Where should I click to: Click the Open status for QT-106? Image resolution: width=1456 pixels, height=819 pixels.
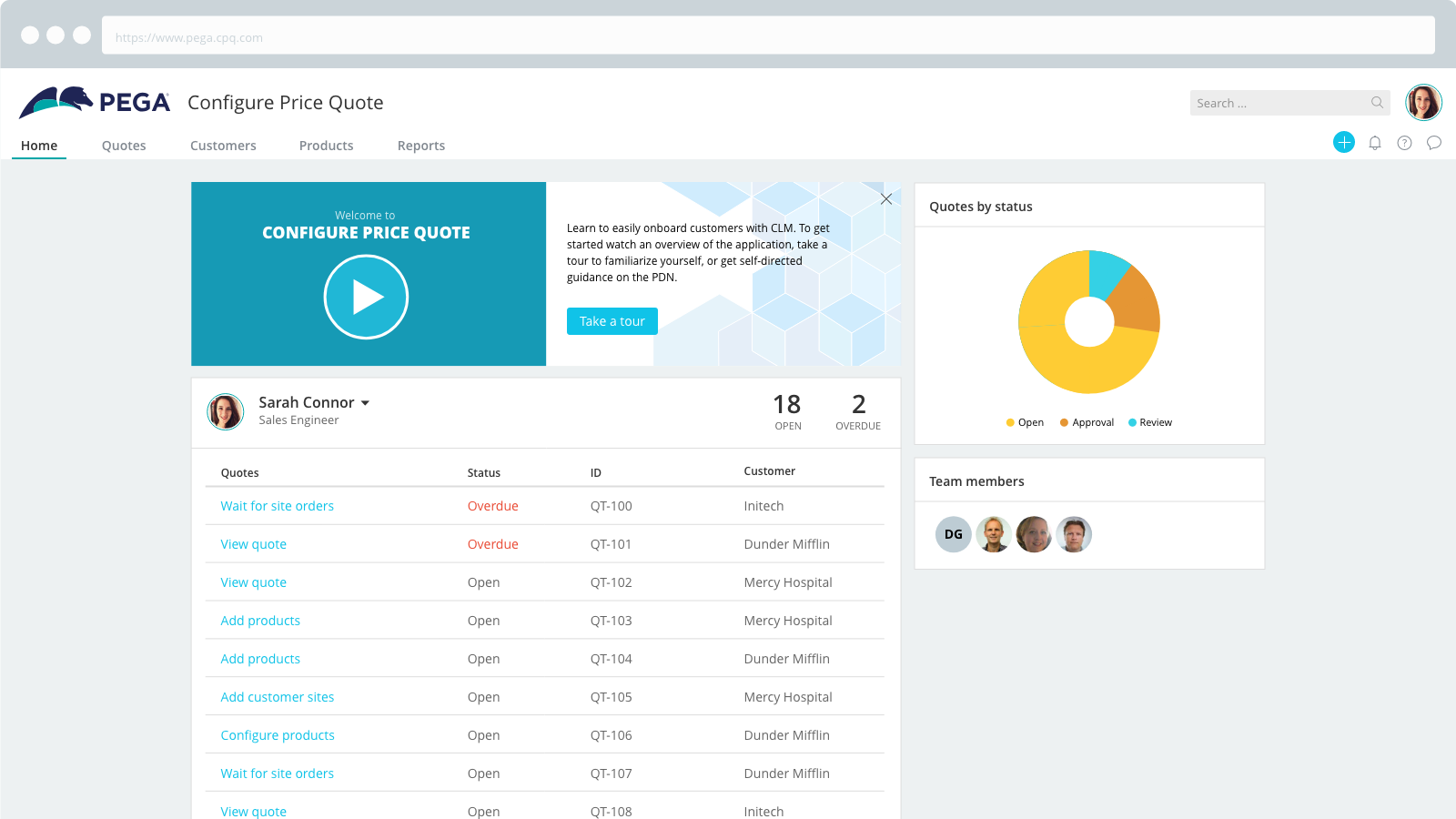pos(484,735)
